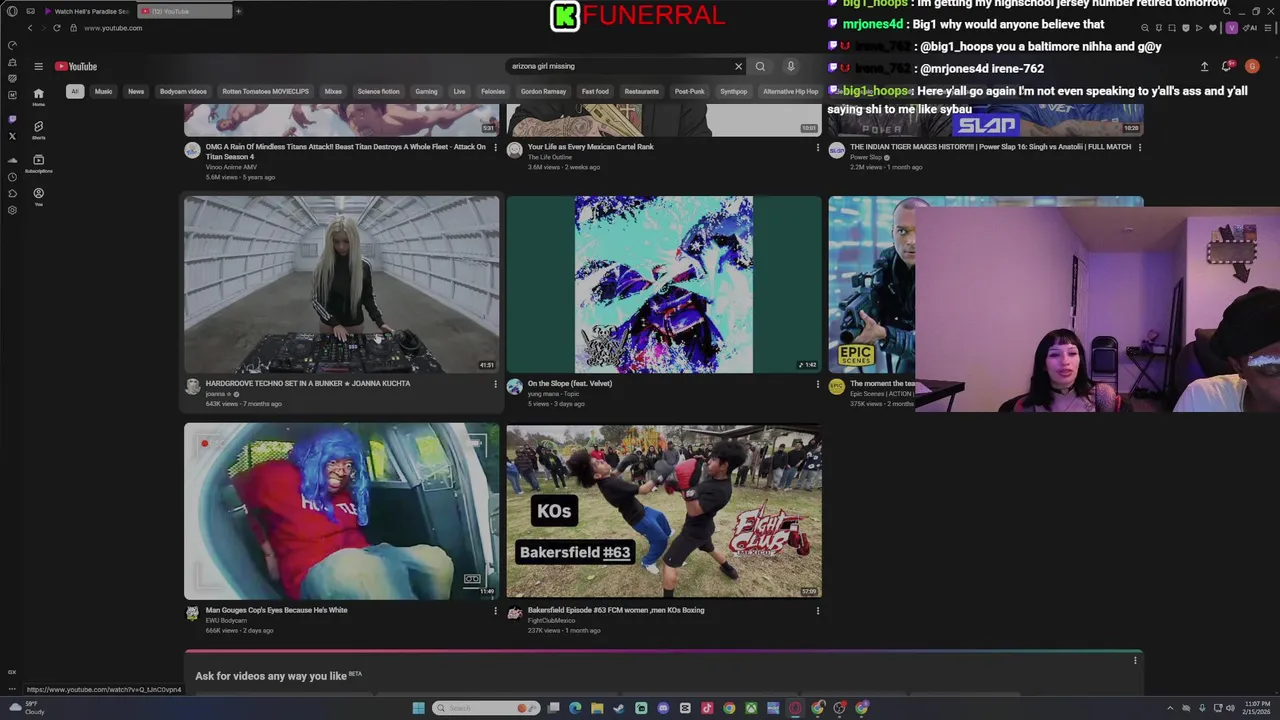Select the Synthpop filter chip
The image size is (1280, 720).
point(733,91)
